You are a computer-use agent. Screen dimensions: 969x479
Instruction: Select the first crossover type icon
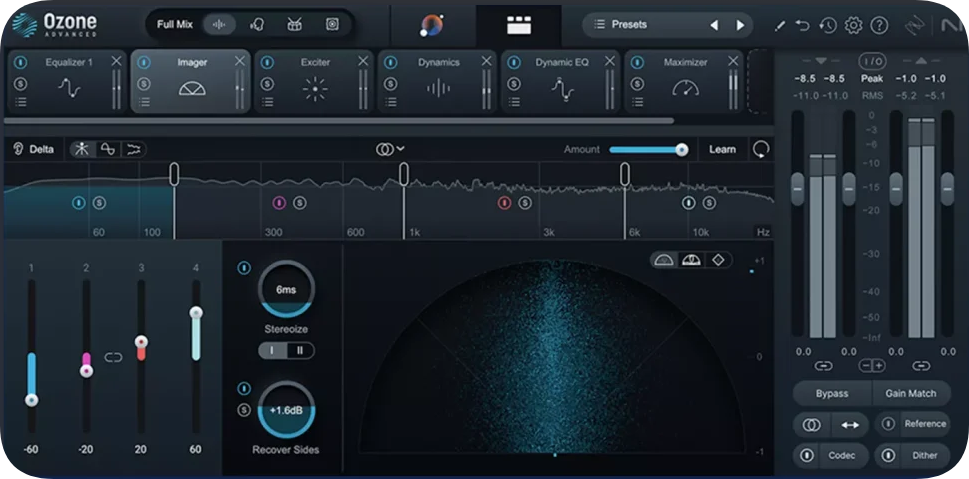point(82,149)
